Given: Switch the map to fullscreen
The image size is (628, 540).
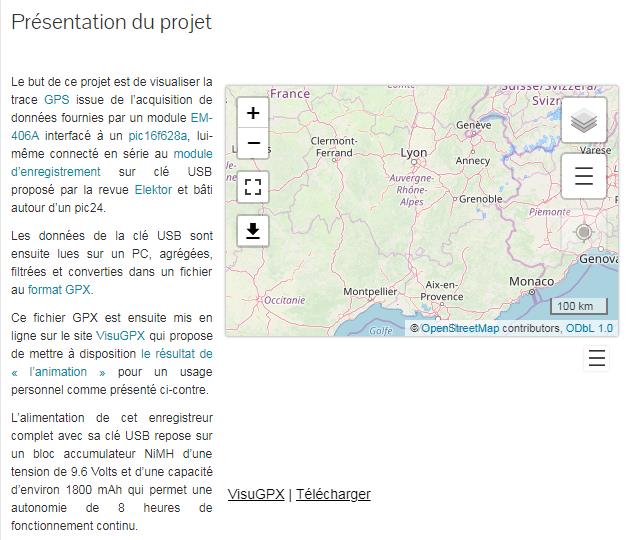Looking at the screenshot, I should (x=253, y=187).
